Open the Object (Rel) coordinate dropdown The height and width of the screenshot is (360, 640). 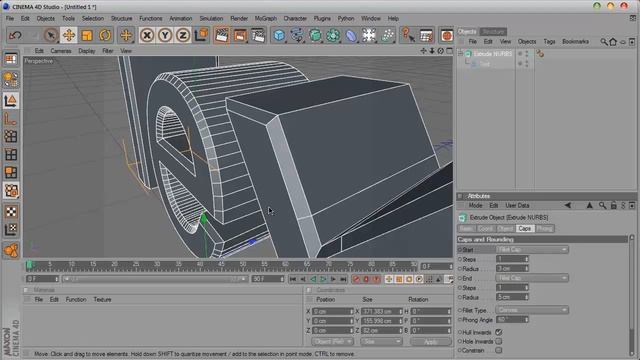(332, 342)
